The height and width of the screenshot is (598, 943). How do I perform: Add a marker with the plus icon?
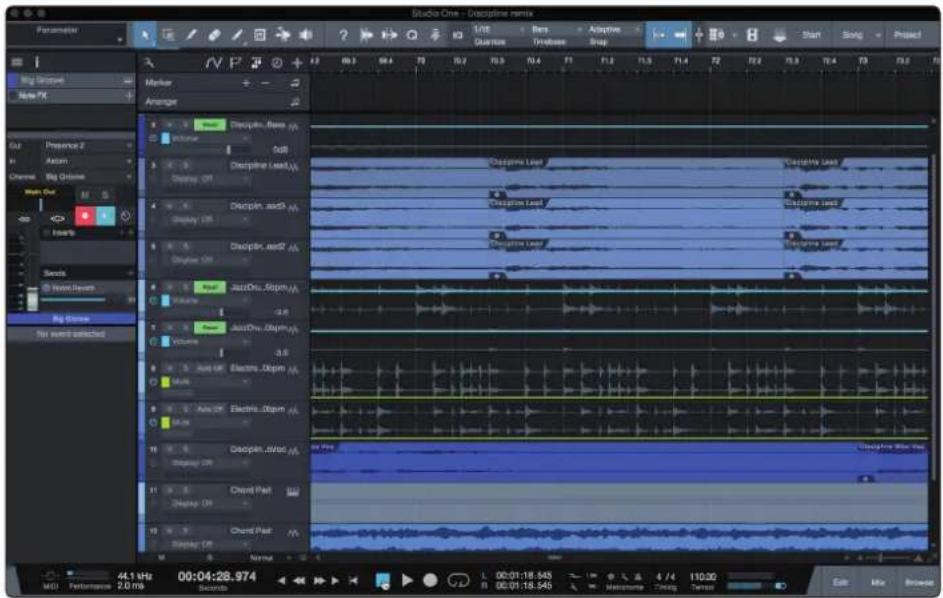(x=246, y=82)
